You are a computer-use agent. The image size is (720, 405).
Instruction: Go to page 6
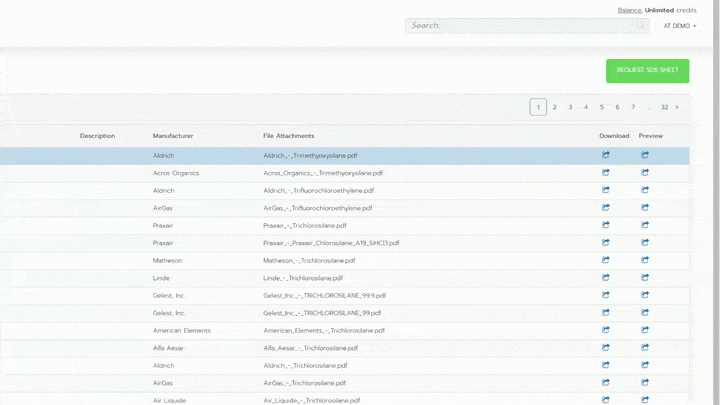tap(617, 107)
